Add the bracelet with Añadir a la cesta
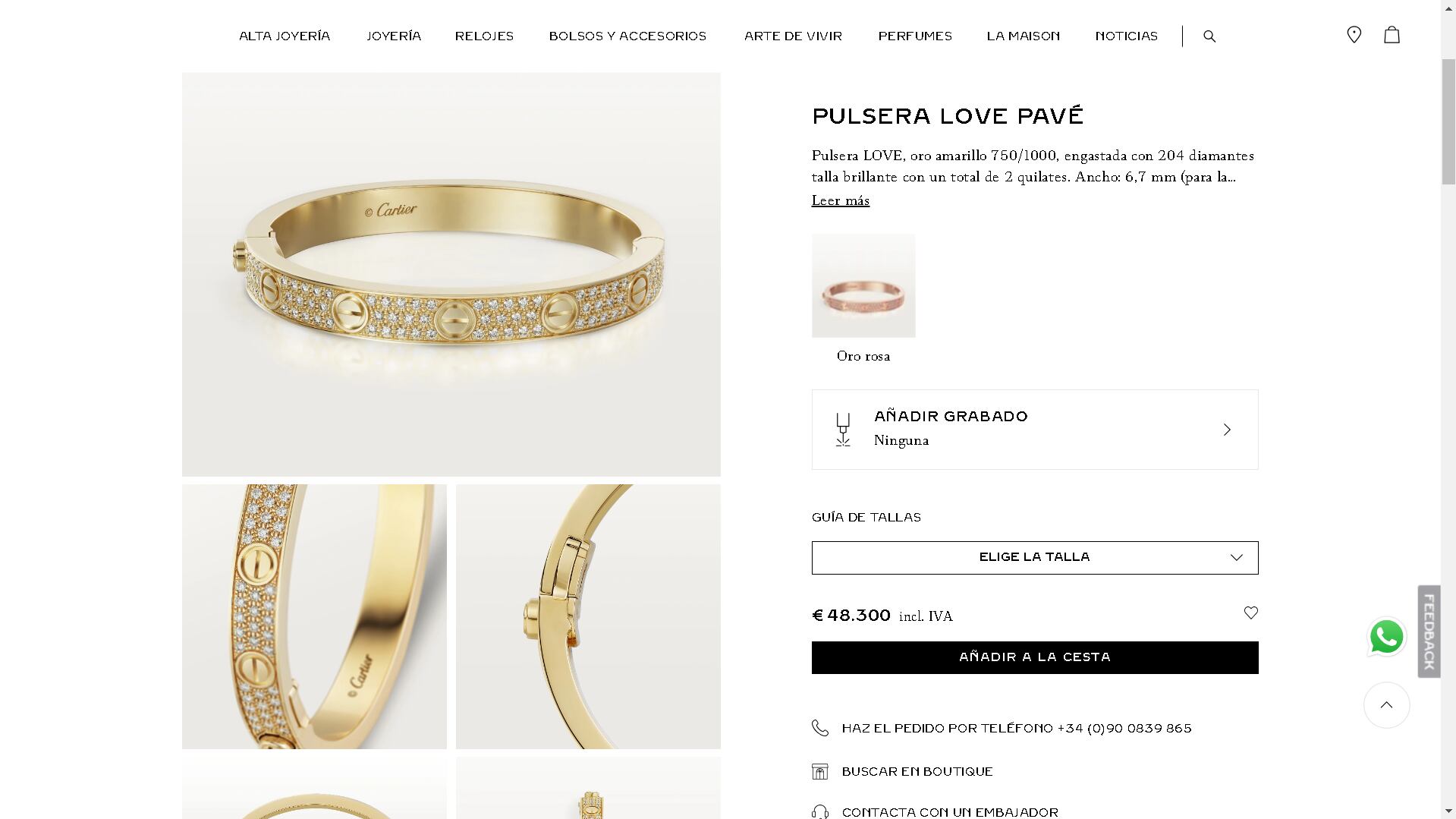This screenshot has width=1456, height=819. click(1035, 657)
